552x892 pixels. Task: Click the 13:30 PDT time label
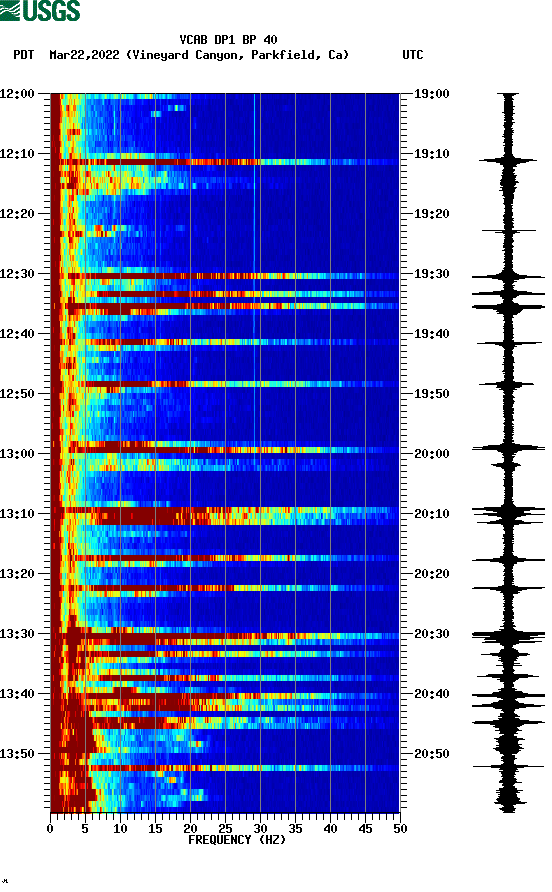[17, 634]
